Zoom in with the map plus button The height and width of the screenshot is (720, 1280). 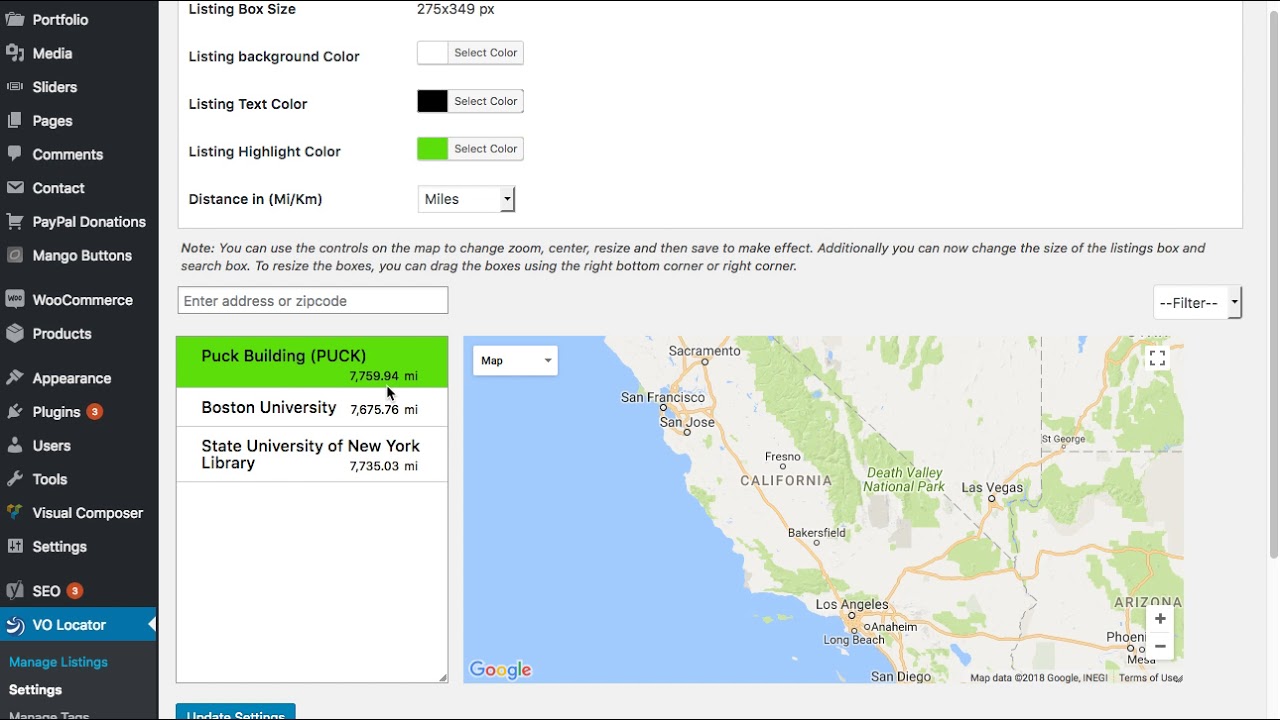point(1160,619)
